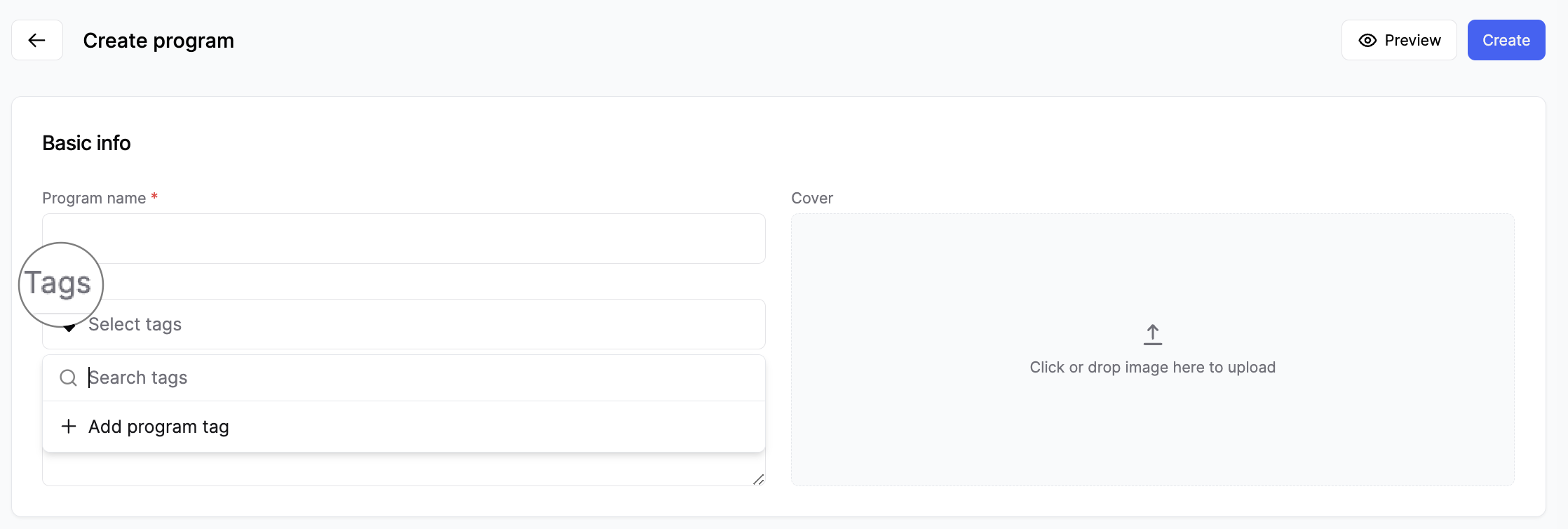Click the back arrow icon
The image size is (1568, 529).
[x=37, y=41]
